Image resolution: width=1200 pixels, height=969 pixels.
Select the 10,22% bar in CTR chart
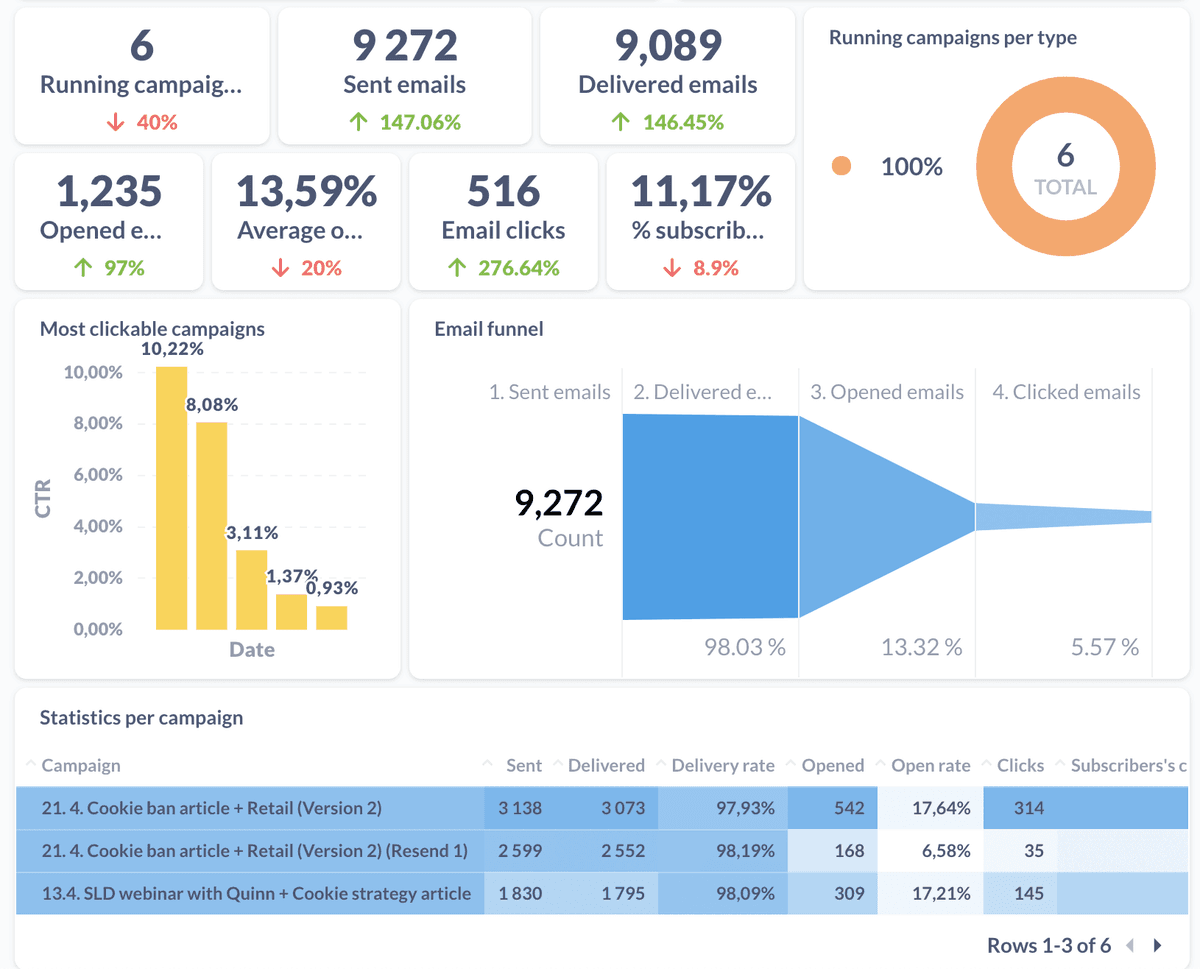pos(171,498)
